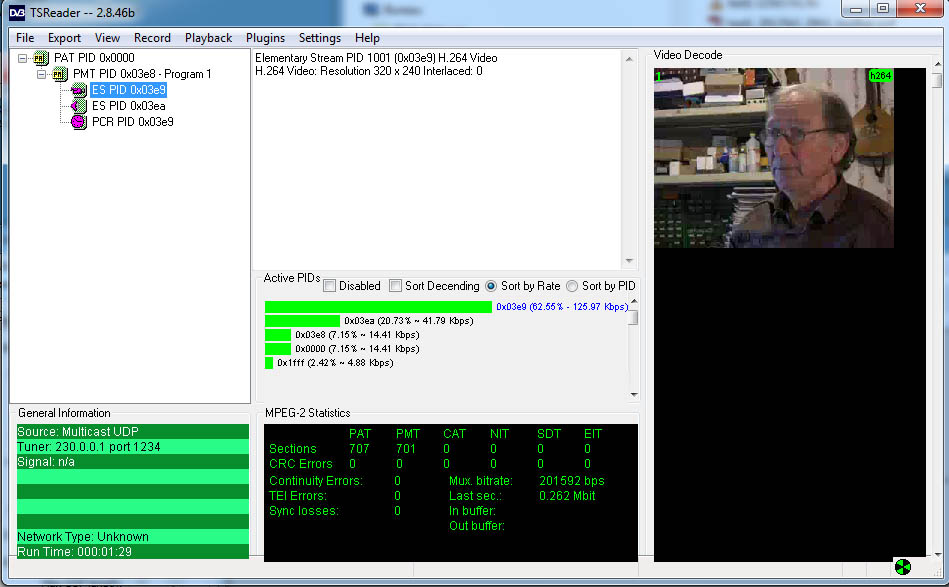Open the Playback menu
This screenshot has width=949, height=587.
(x=208, y=38)
